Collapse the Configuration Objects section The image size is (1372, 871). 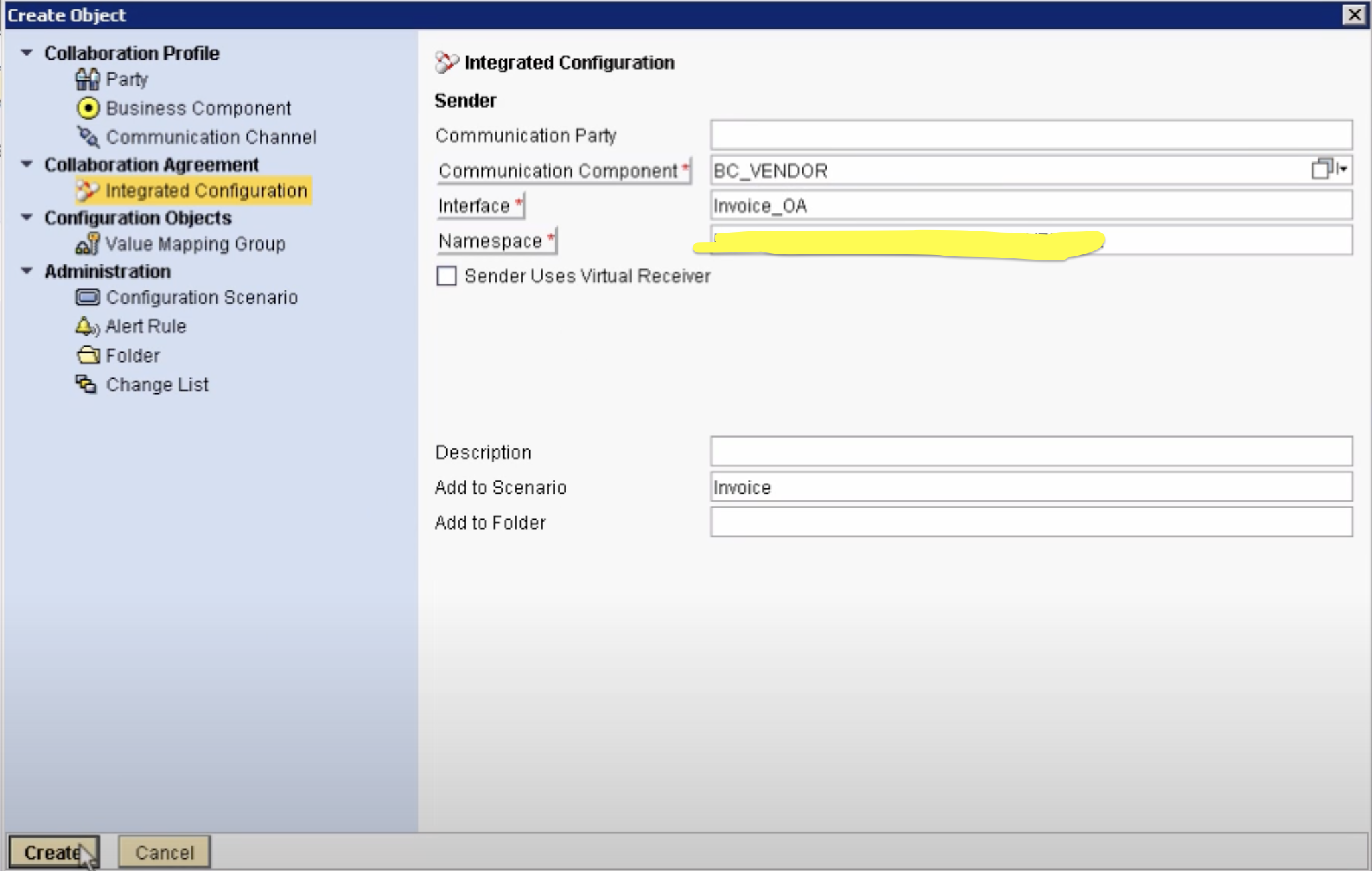[x=27, y=217]
